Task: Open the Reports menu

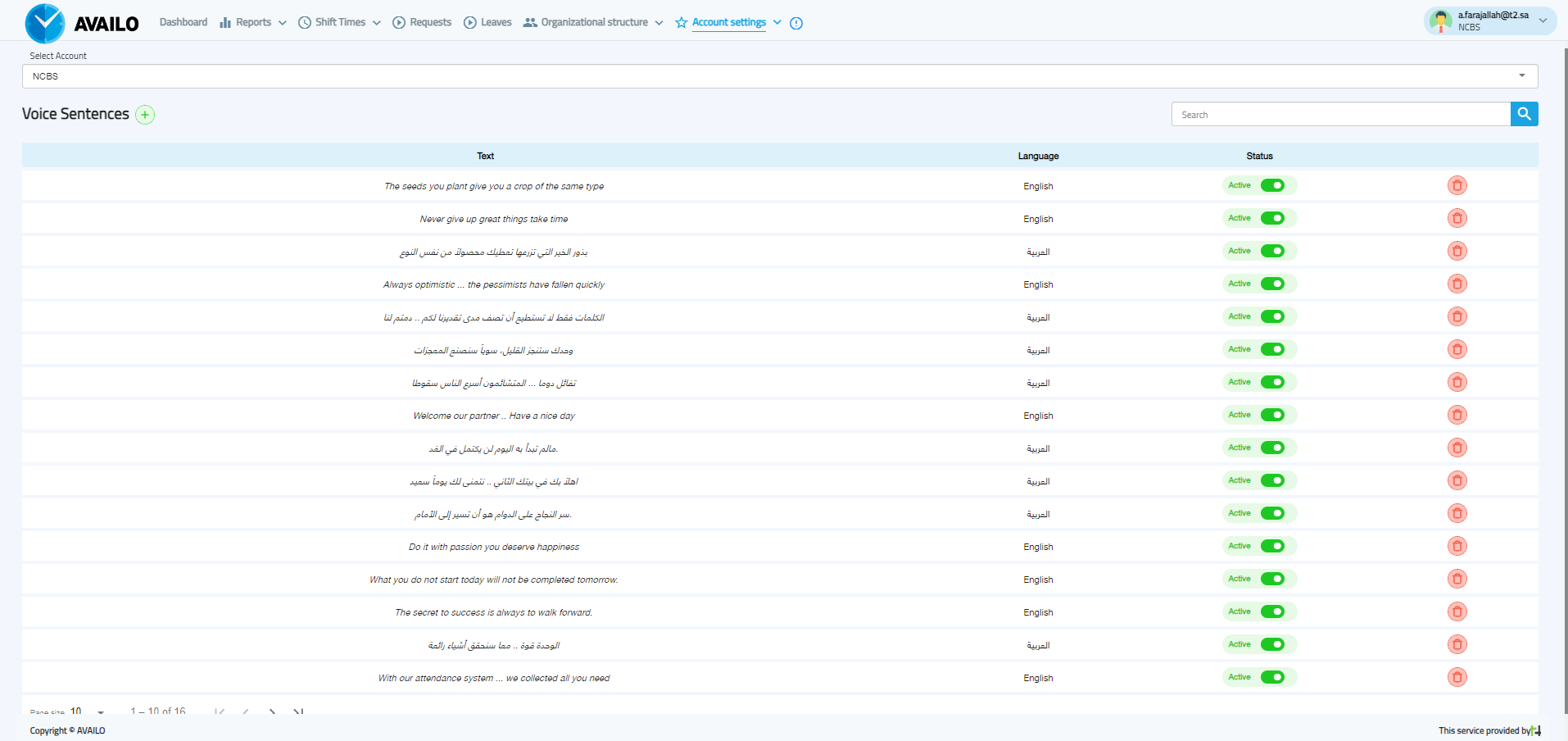Action: point(253,22)
